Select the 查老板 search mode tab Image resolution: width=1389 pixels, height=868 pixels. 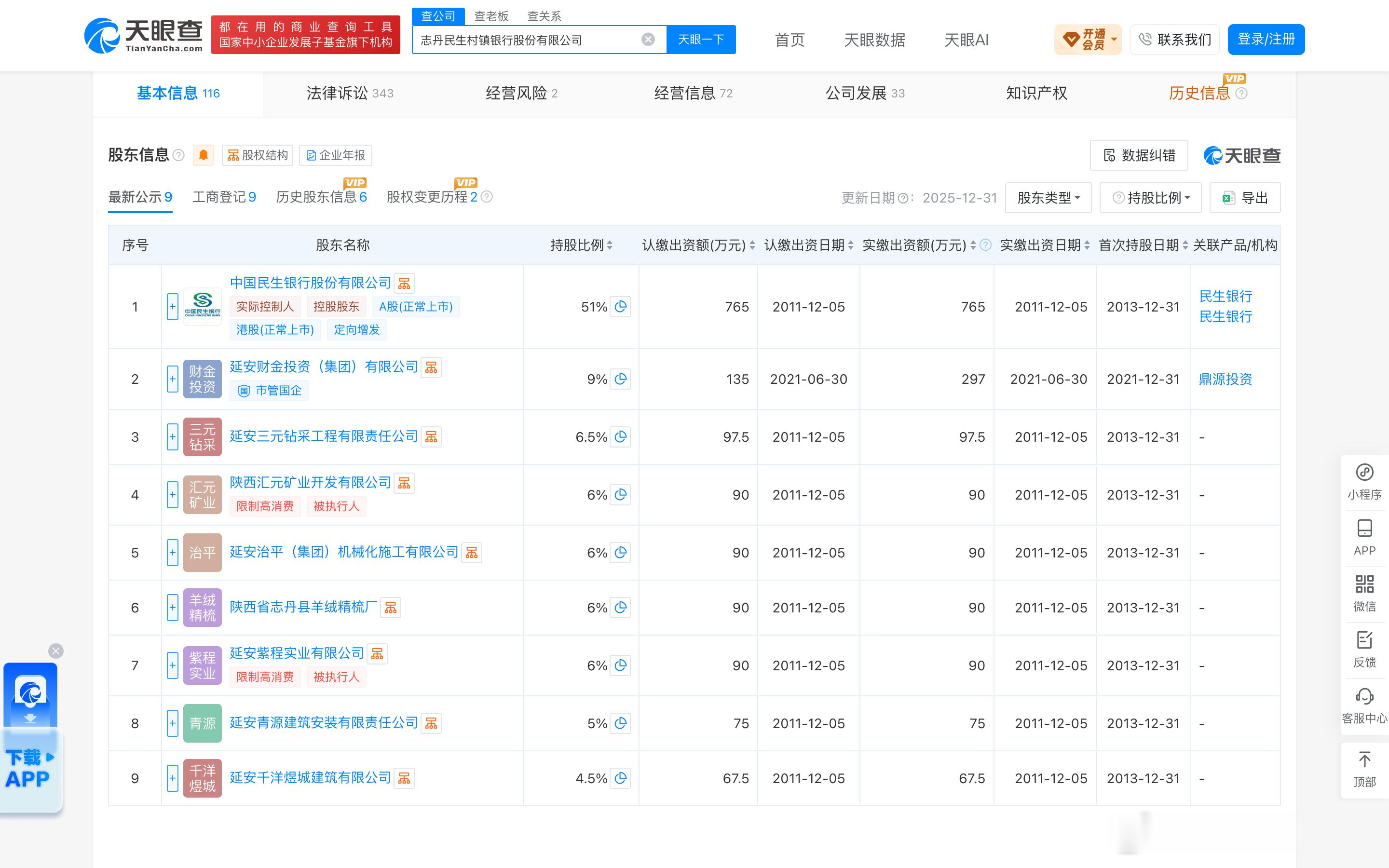coord(491,16)
